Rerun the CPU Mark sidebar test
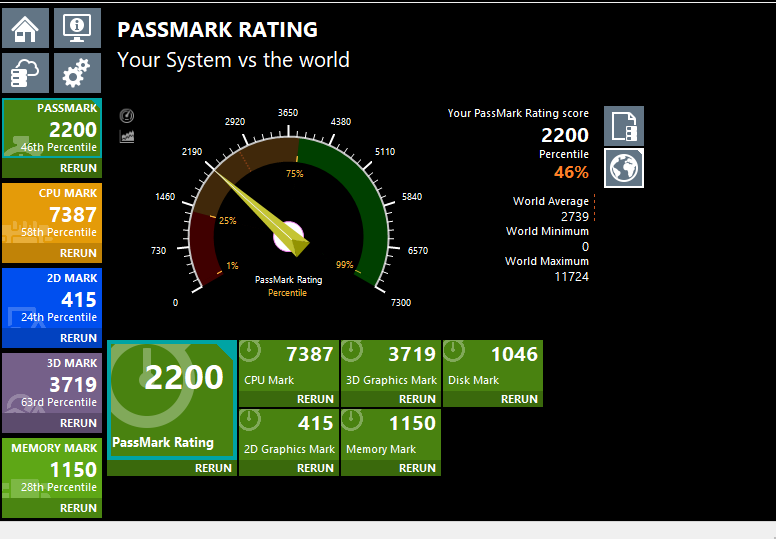This screenshot has height=539, width=776. click(78, 253)
